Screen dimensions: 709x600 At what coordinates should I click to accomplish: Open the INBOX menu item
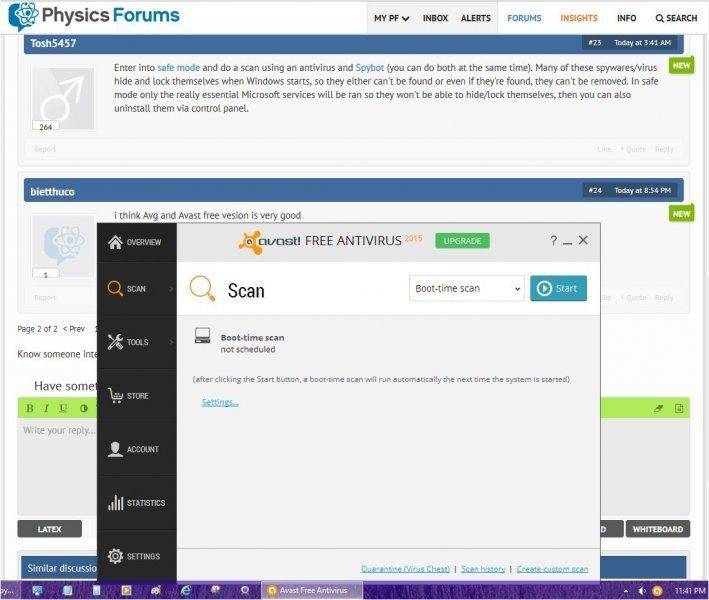coord(435,18)
